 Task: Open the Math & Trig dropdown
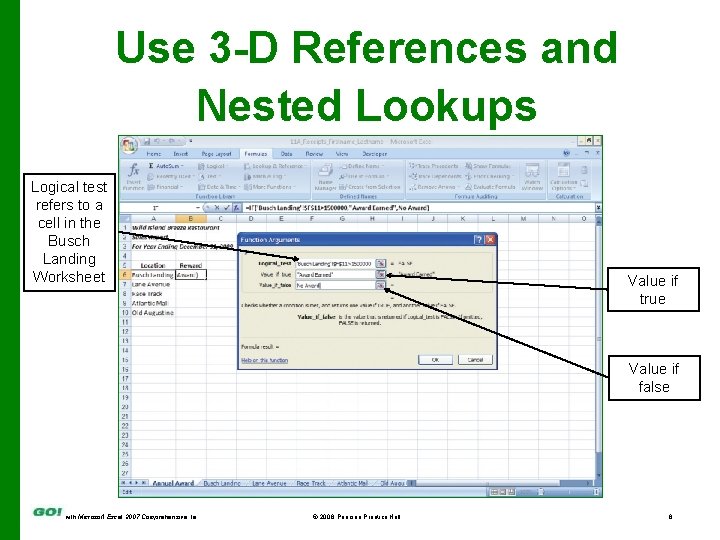click(x=264, y=176)
